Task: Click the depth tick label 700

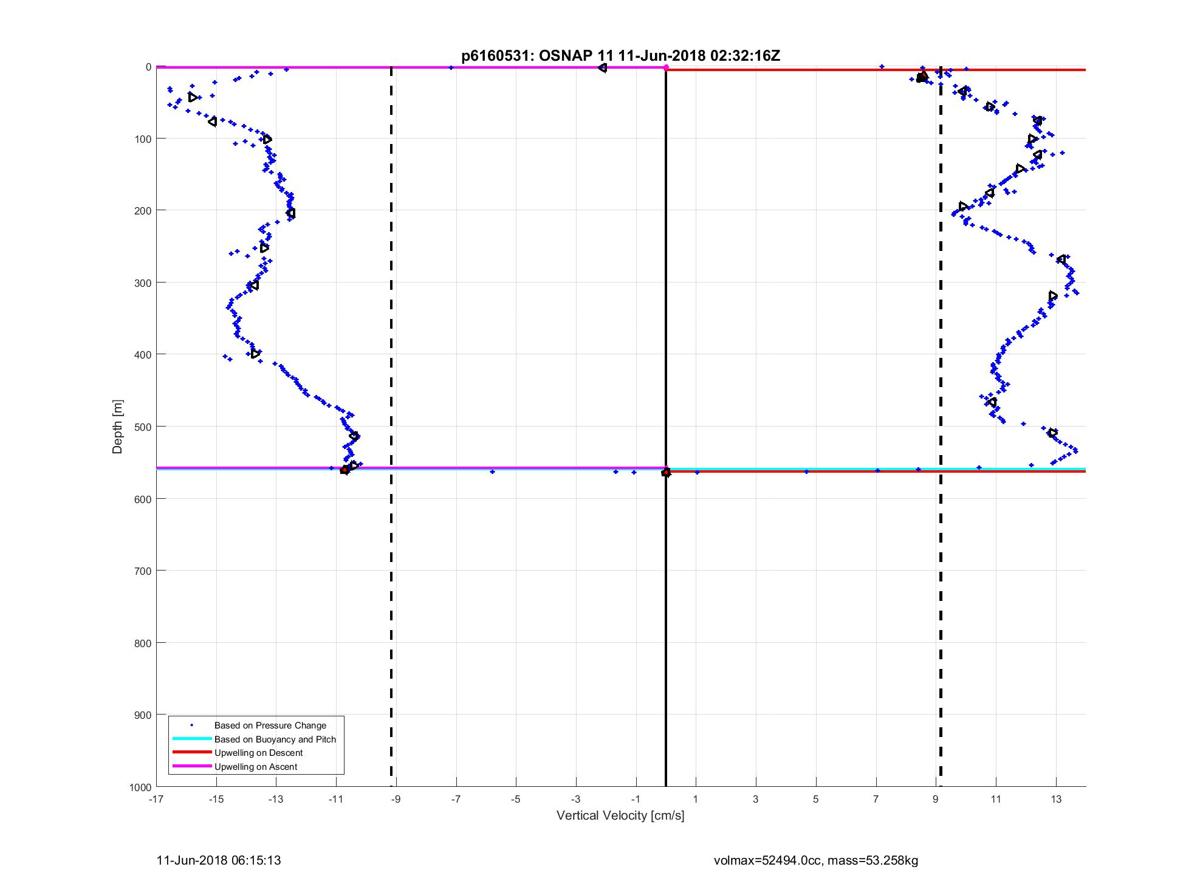Action: click(x=143, y=570)
